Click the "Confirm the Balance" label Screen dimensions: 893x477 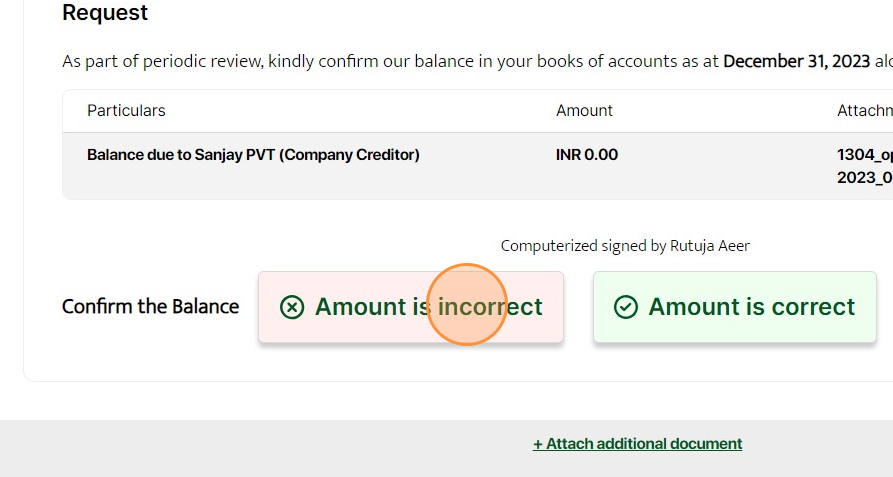pyautogui.click(x=150, y=307)
